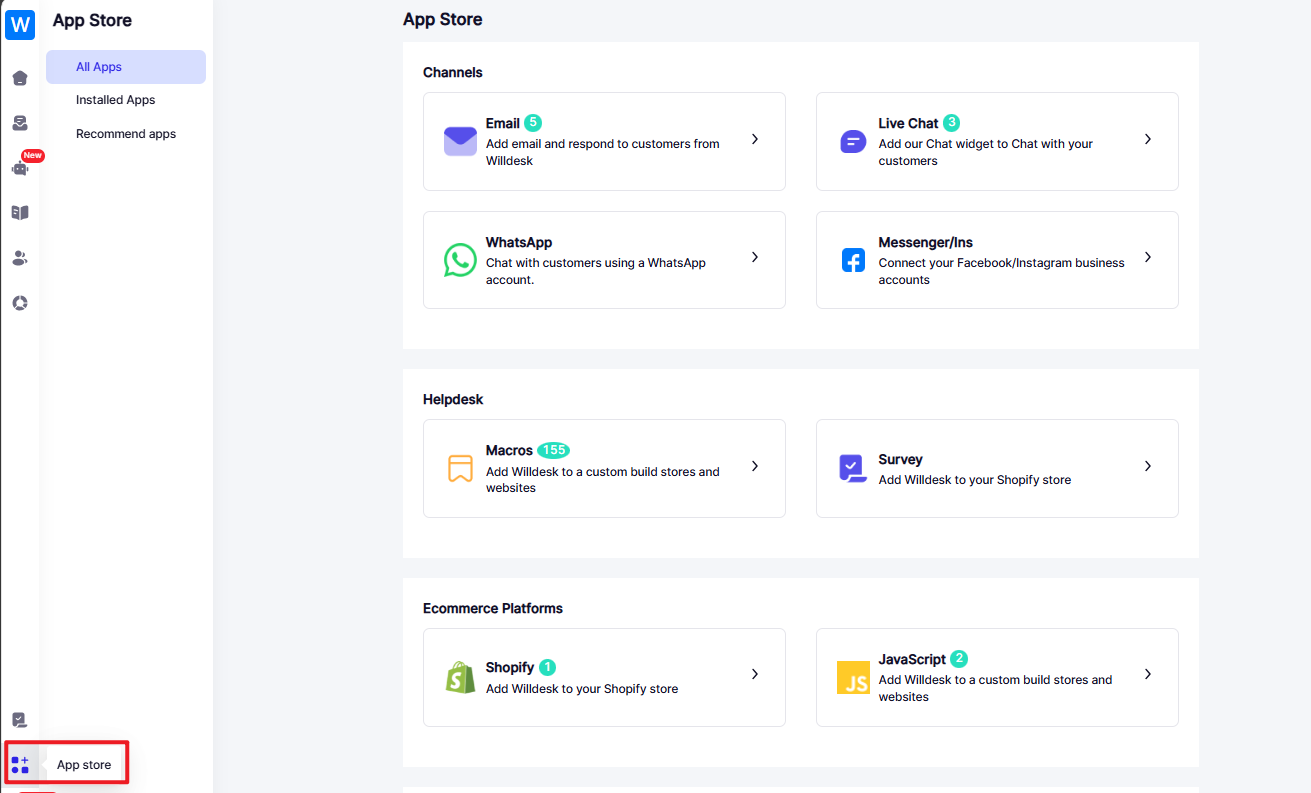
Task: Click the orange Macros bookmark icon
Action: coord(460,468)
